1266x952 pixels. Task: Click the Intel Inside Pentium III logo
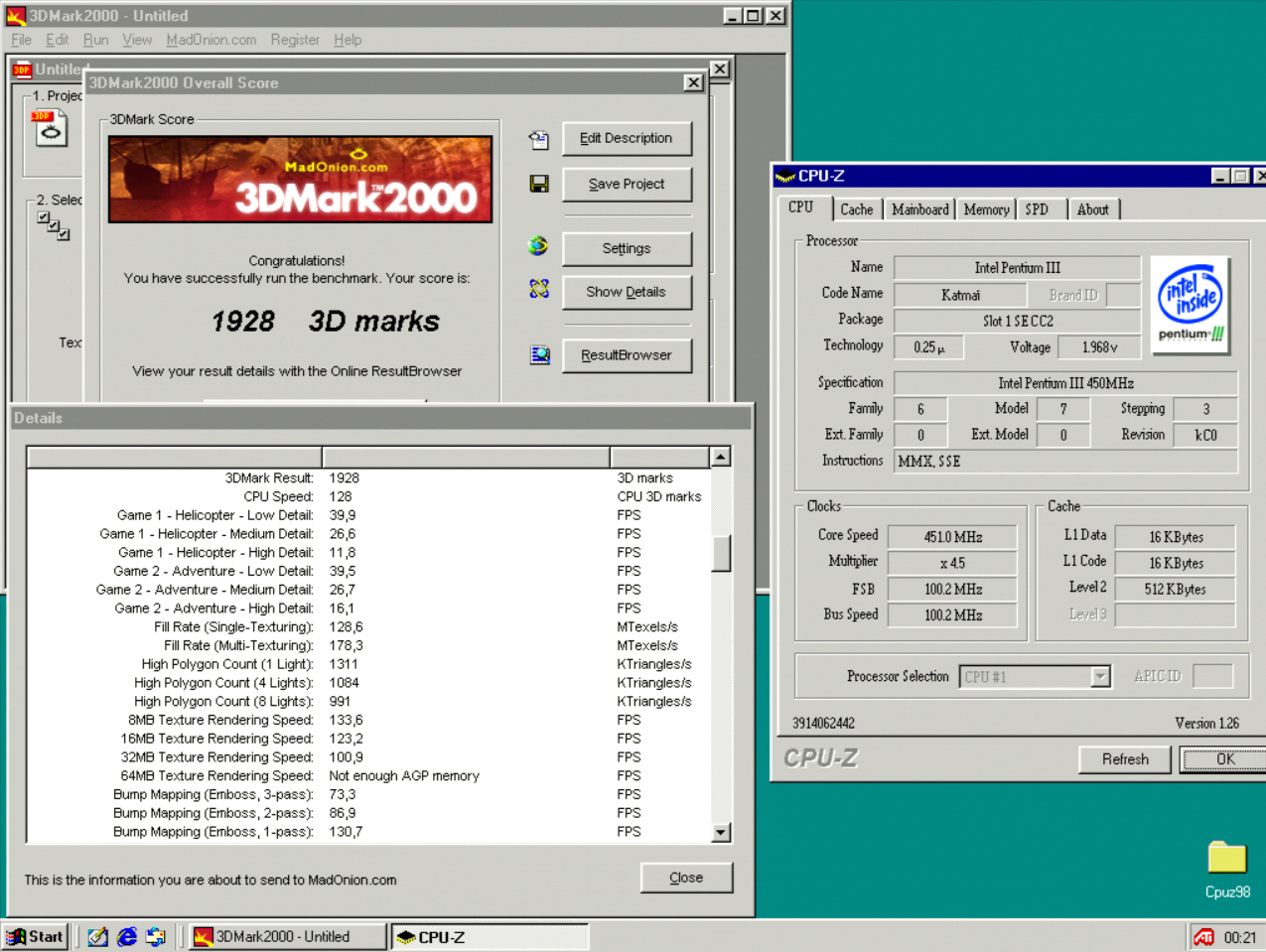pos(1191,306)
